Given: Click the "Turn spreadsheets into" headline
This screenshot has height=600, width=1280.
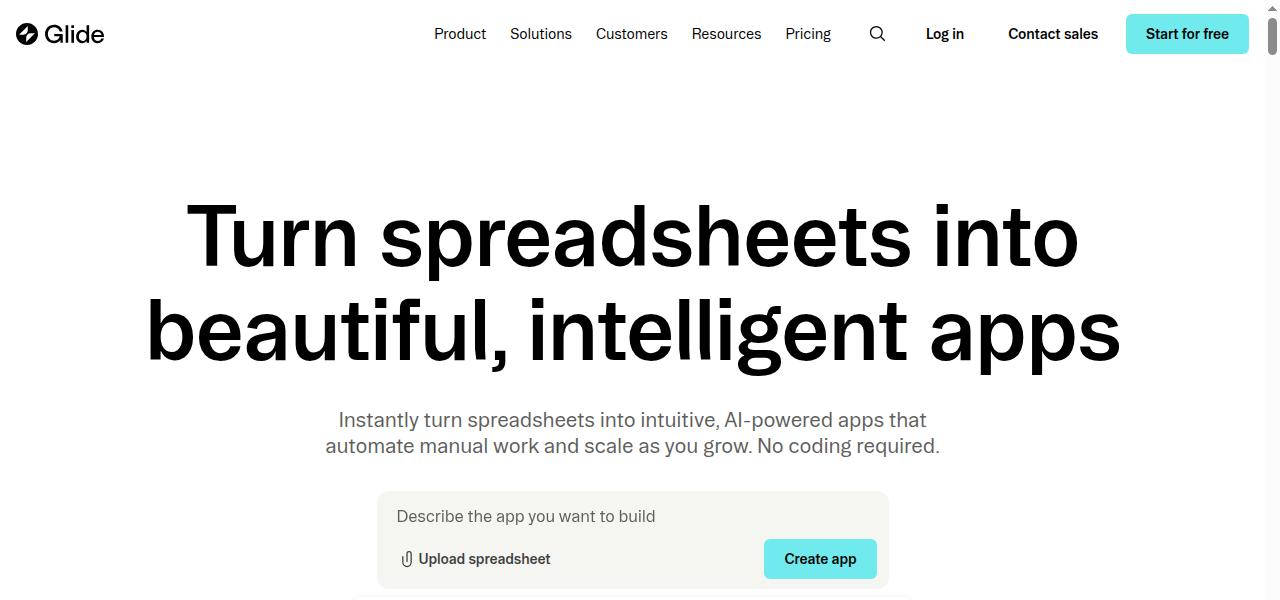Looking at the screenshot, I should 632,238.
